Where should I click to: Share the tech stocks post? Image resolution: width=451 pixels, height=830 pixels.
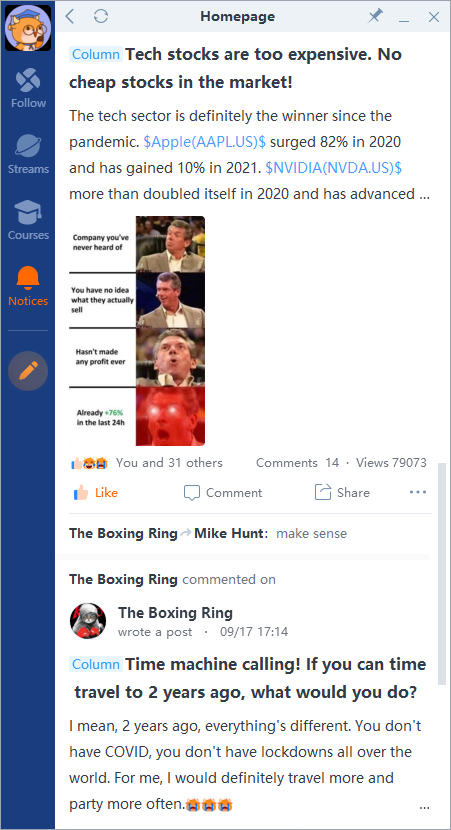[342, 493]
